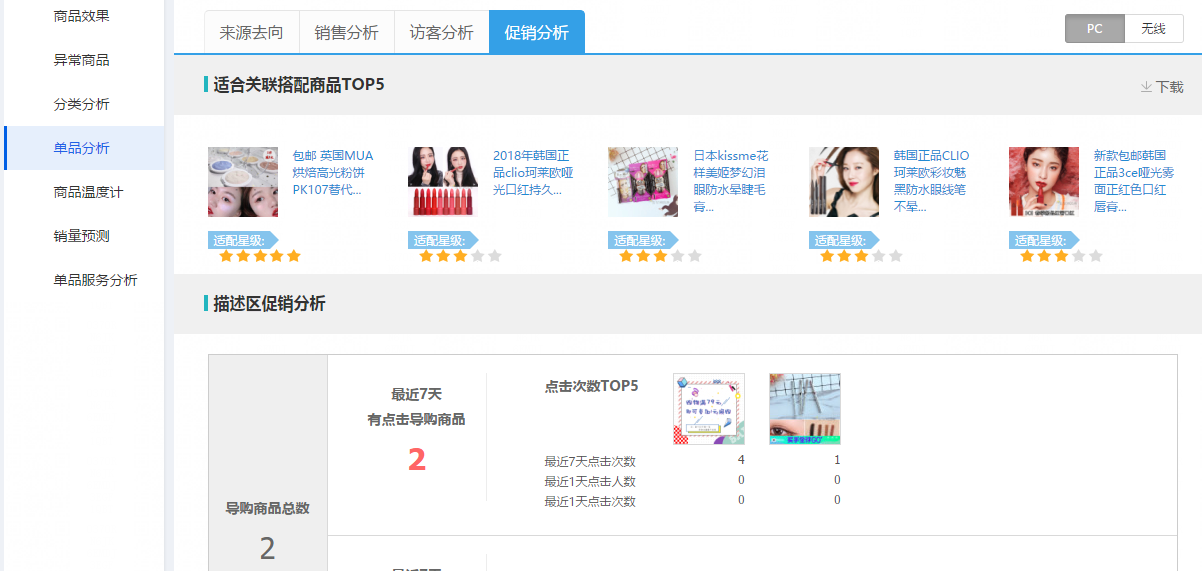The width and height of the screenshot is (1202, 571).
Task: Click the 最近7天点击次数 row label
Action: (590, 461)
